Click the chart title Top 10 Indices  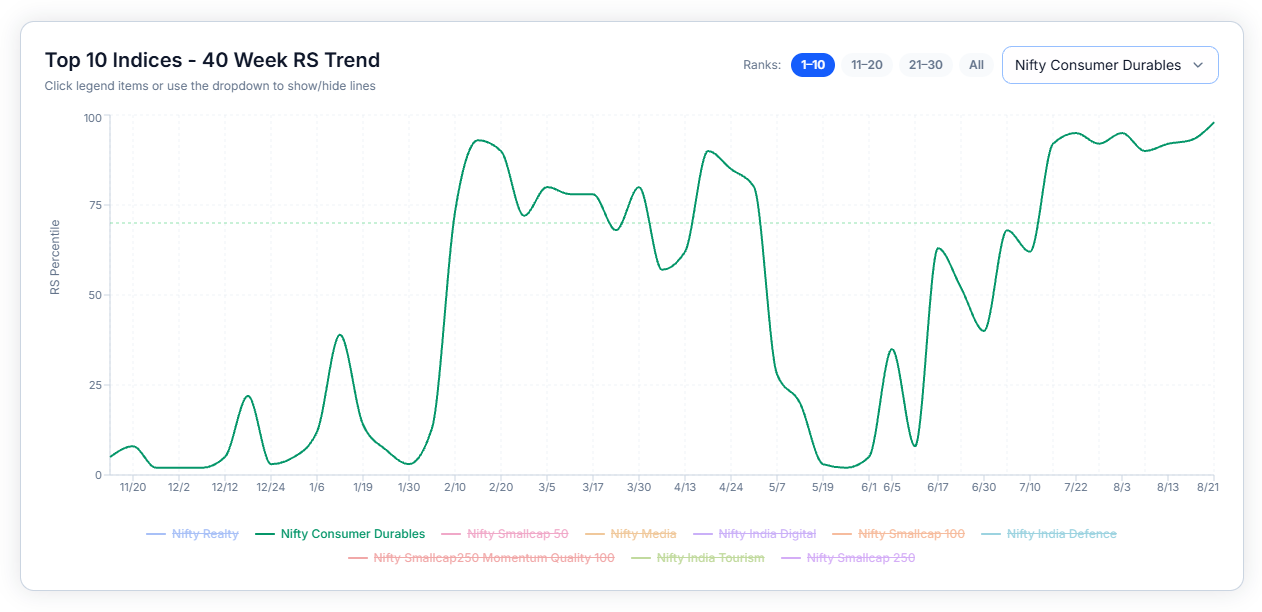212,60
